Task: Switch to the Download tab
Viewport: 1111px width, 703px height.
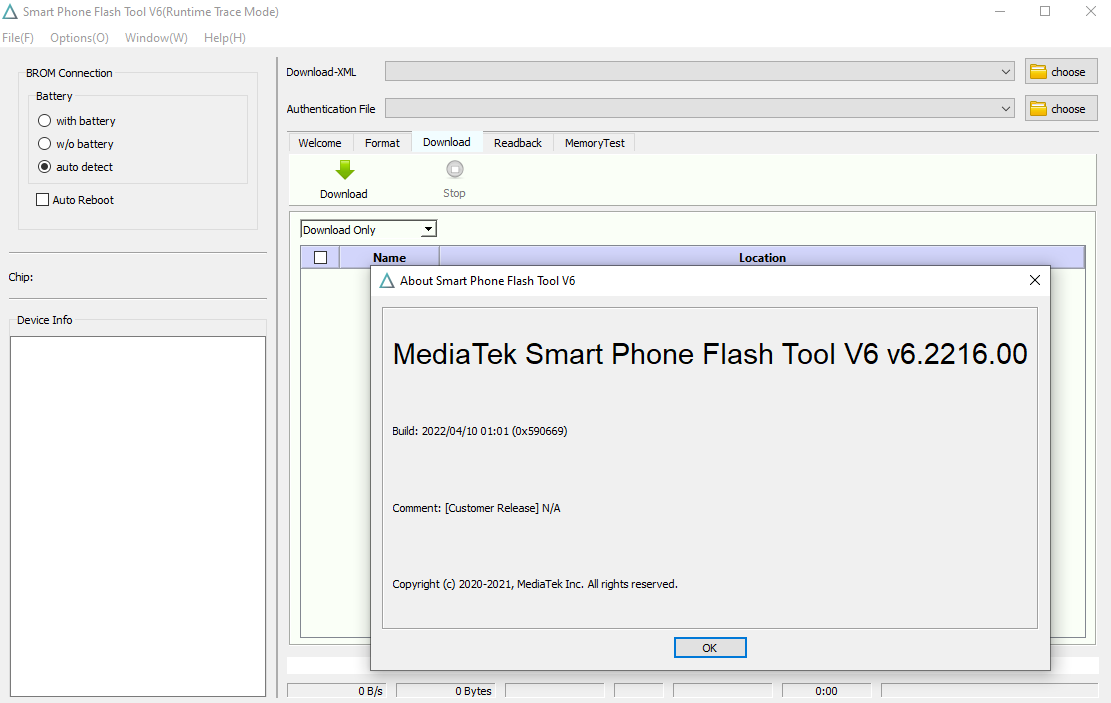Action: pyautogui.click(x=446, y=142)
